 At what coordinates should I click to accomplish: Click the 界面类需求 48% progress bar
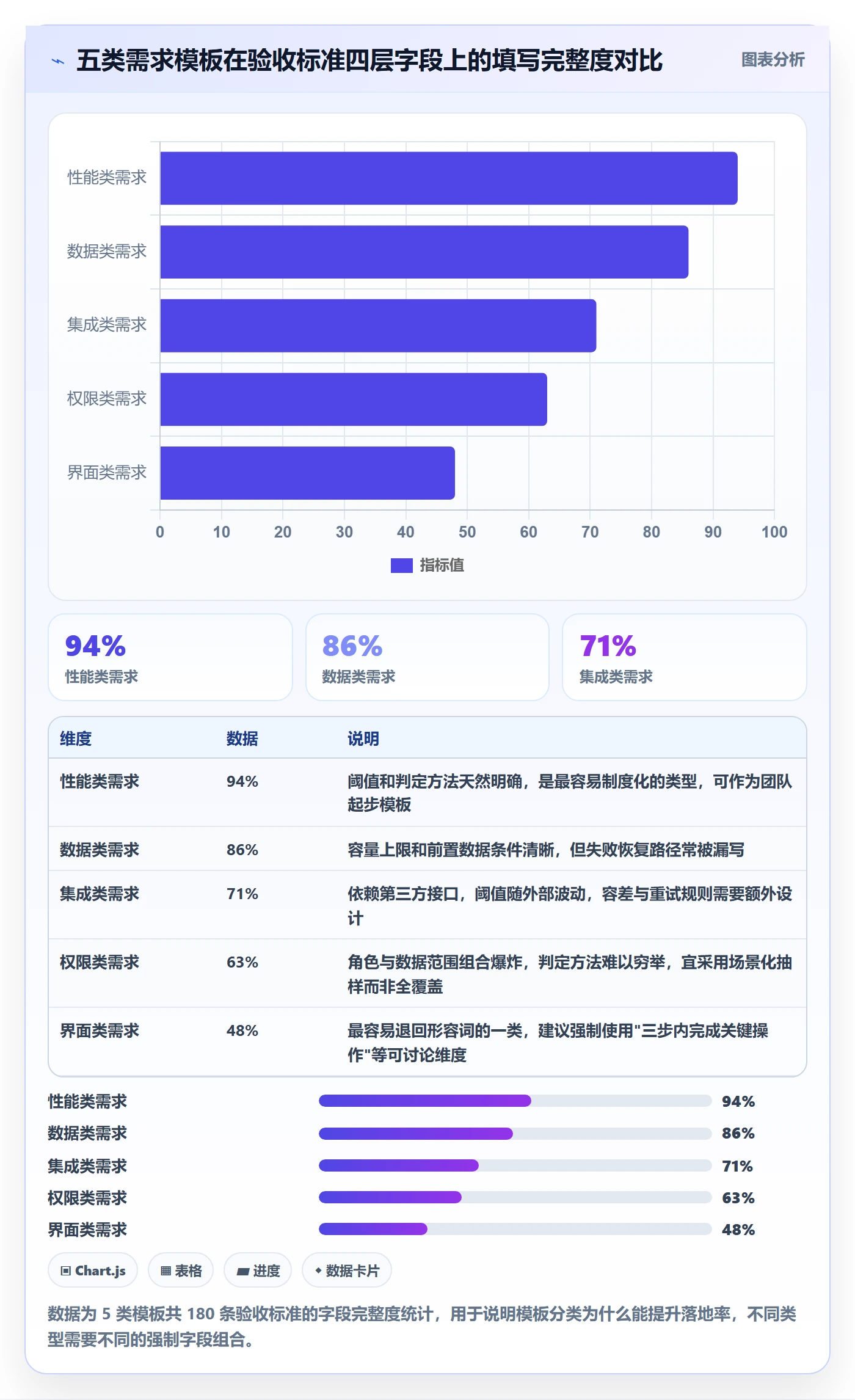click(x=515, y=1229)
